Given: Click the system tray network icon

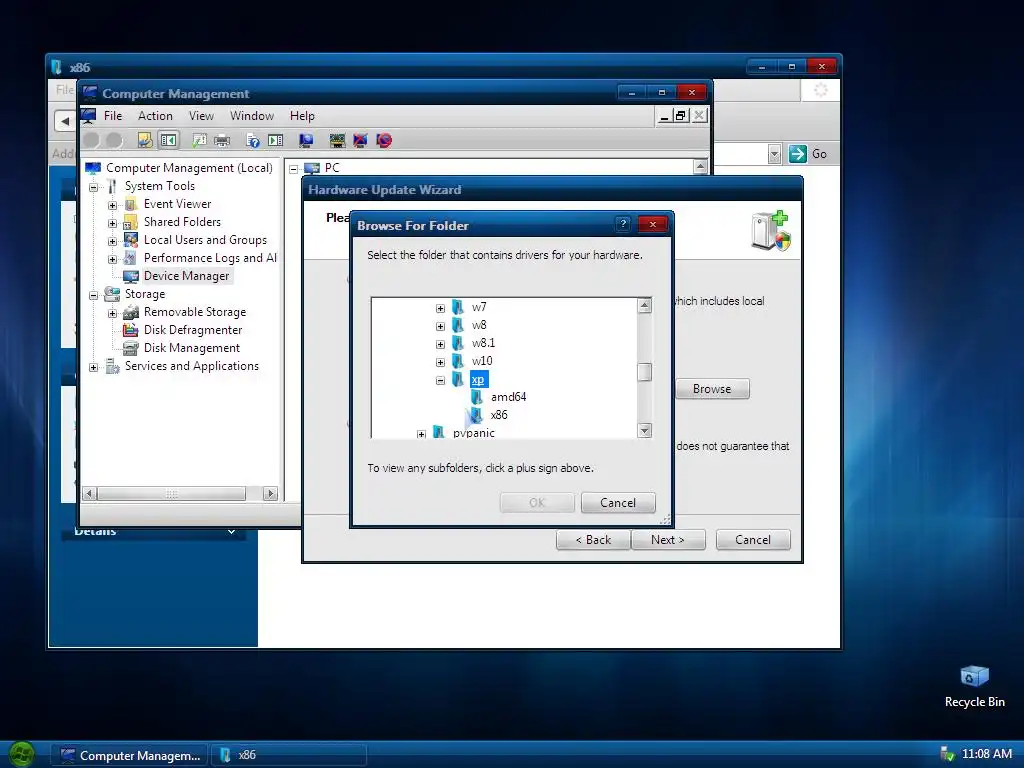Looking at the screenshot, I should pyautogui.click(x=946, y=754).
